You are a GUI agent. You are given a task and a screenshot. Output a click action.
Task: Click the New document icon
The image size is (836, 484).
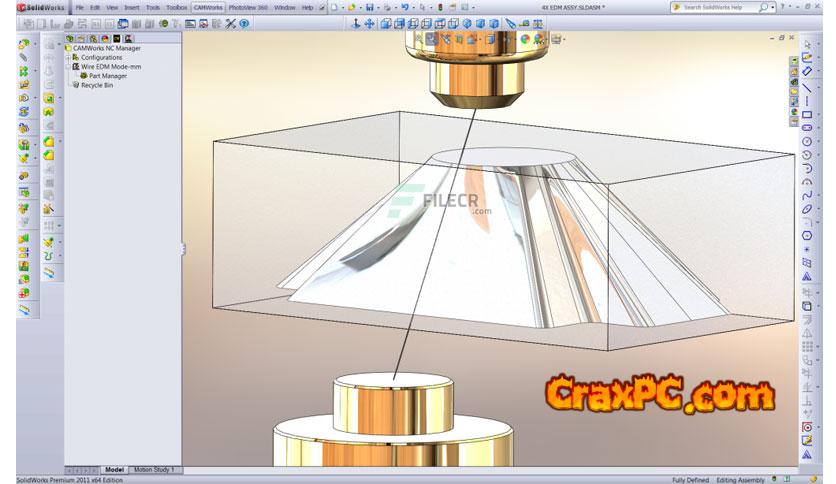[x=334, y=7]
